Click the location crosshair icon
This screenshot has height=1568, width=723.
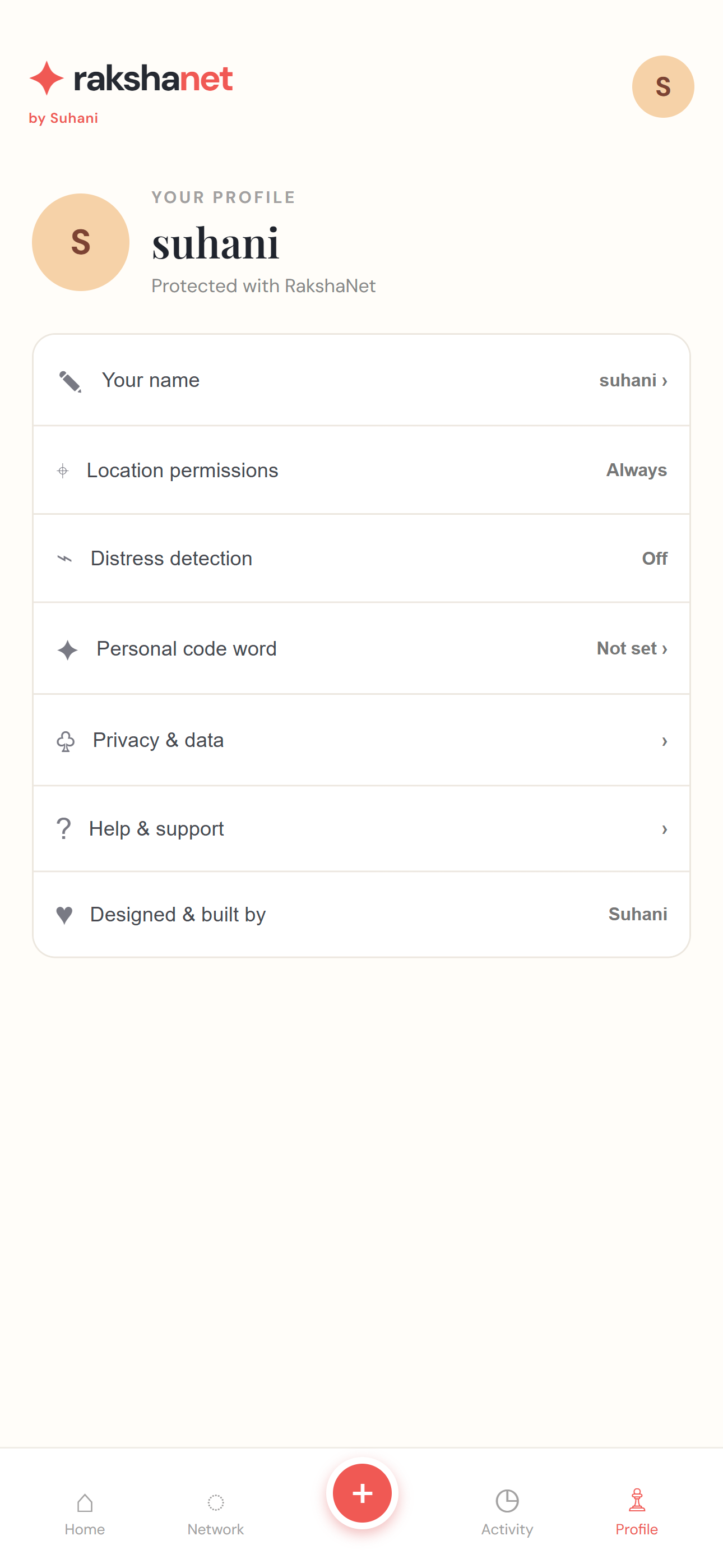(x=63, y=471)
